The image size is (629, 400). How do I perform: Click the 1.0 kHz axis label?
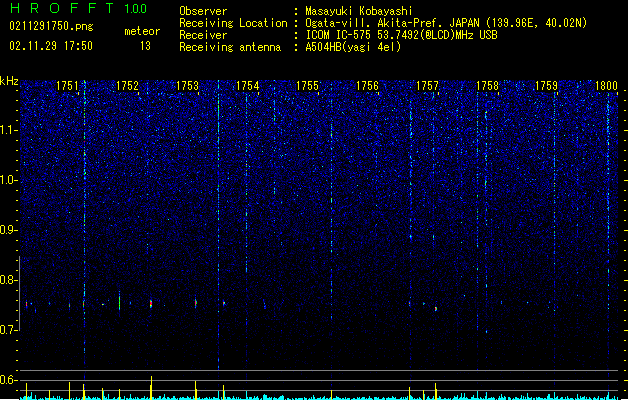click(x=8, y=180)
